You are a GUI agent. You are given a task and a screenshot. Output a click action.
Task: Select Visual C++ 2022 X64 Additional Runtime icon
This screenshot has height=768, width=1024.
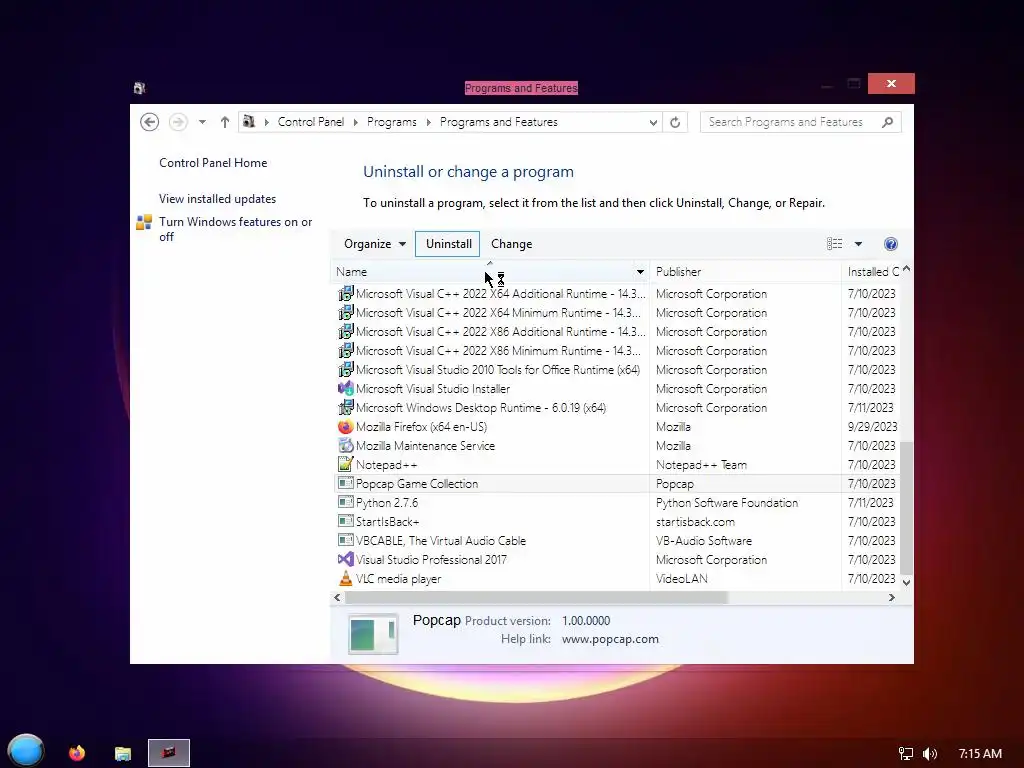[x=345, y=294]
